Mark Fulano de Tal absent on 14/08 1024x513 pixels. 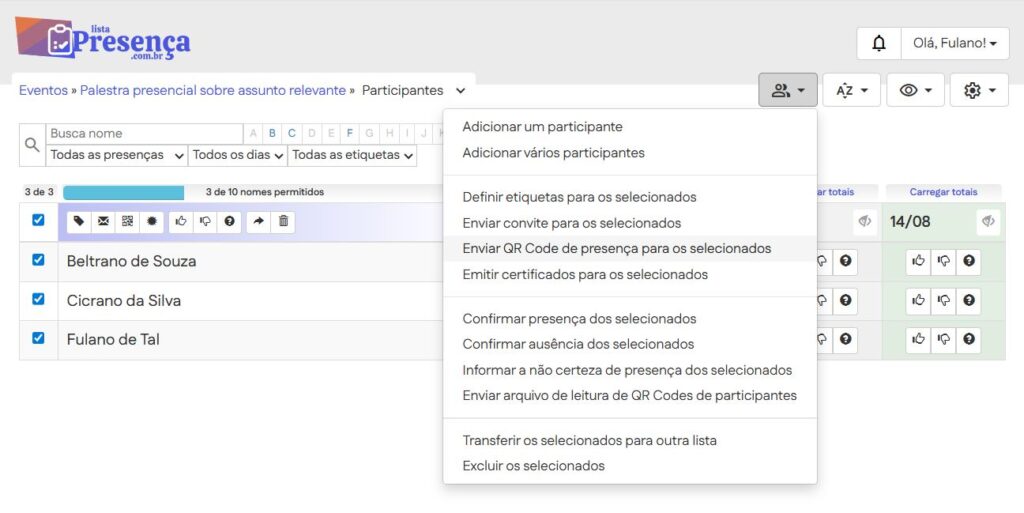coord(944,340)
